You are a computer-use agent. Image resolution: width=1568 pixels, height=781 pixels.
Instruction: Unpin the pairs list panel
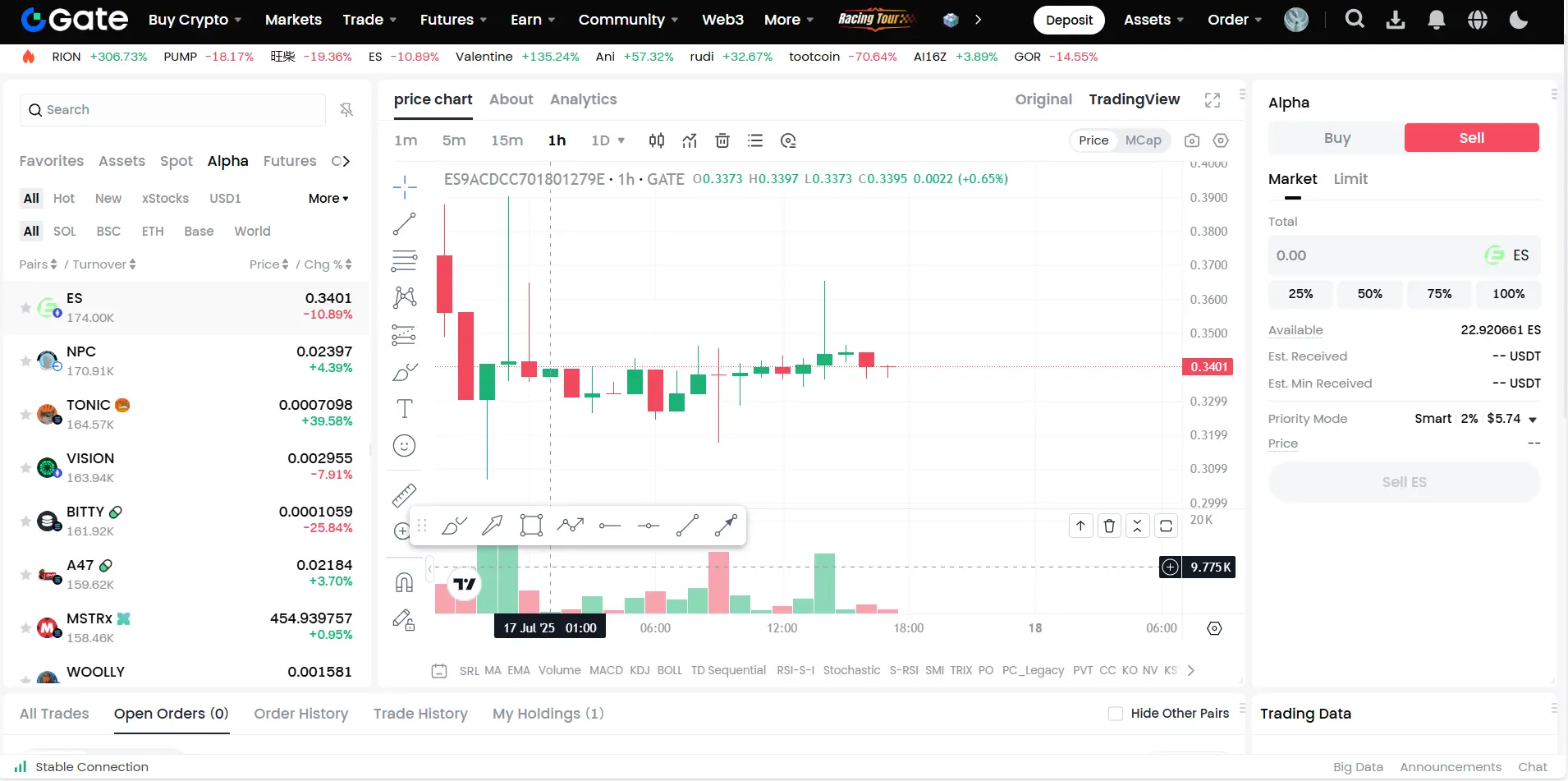[x=346, y=109]
